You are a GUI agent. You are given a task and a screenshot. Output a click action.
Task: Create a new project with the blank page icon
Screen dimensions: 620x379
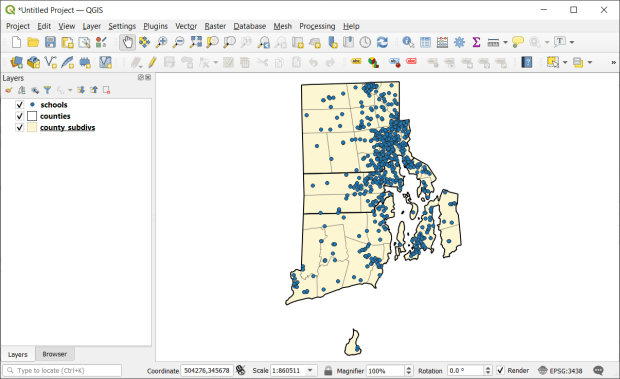click(x=16, y=42)
